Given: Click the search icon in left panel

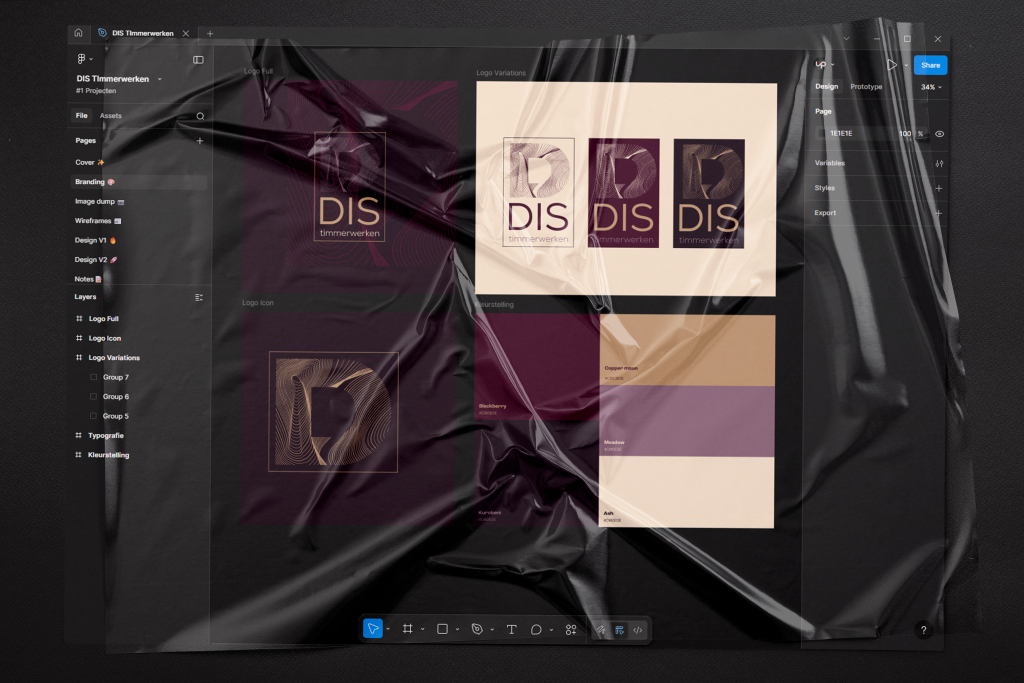Looking at the screenshot, I should point(200,116).
